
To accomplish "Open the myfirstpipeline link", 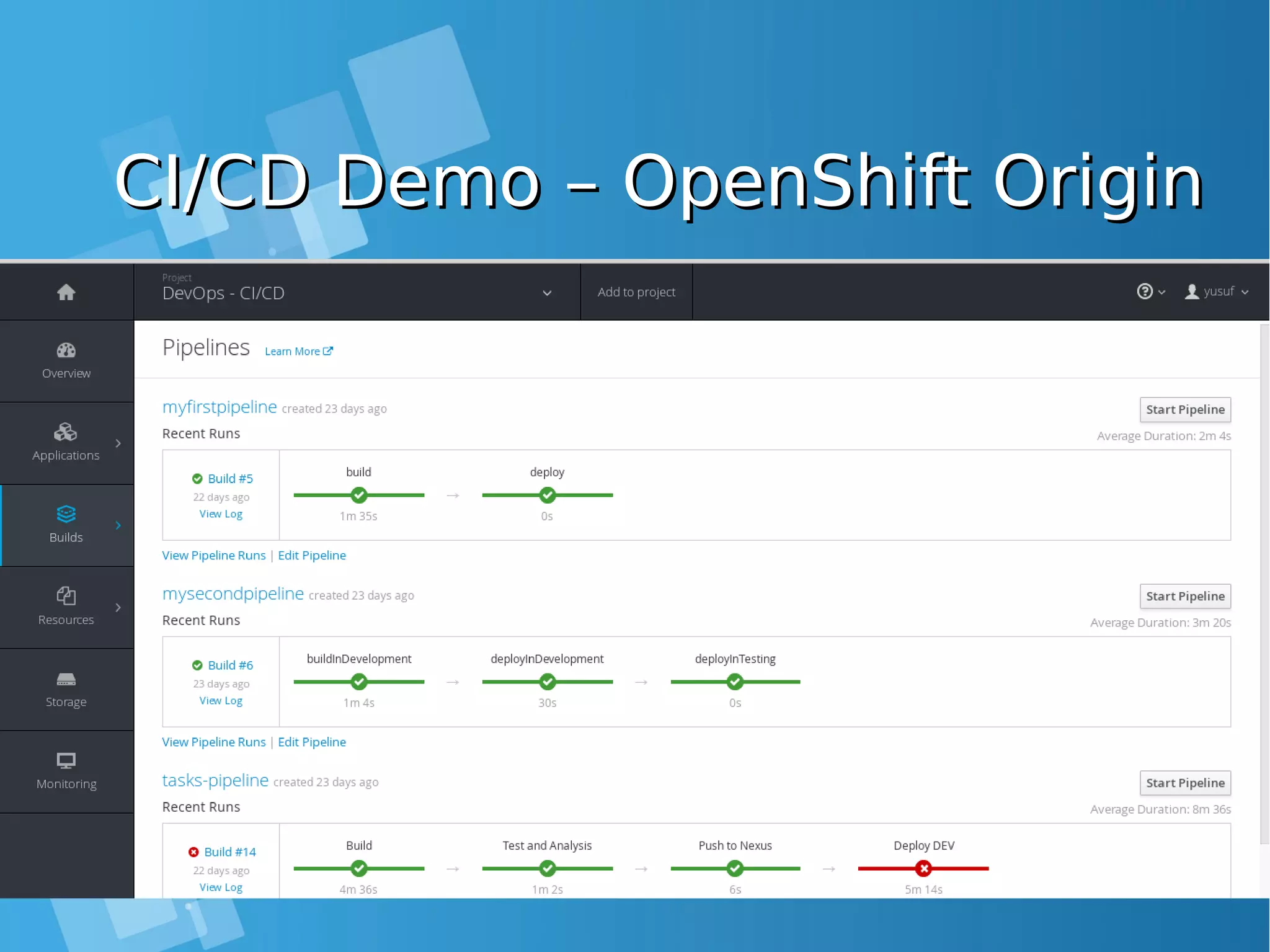I will pos(220,407).
